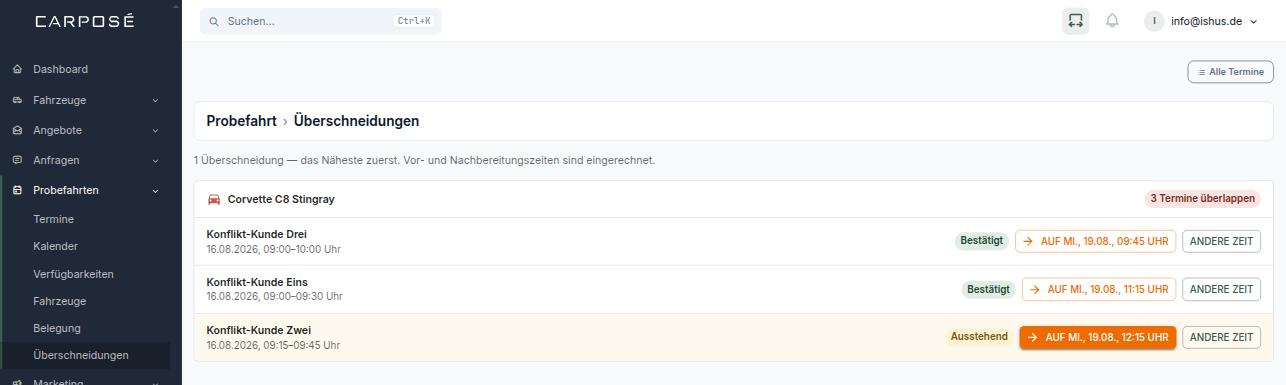Click the Ausstehend status badge
The width and height of the screenshot is (1286, 385).
(x=979, y=337)
